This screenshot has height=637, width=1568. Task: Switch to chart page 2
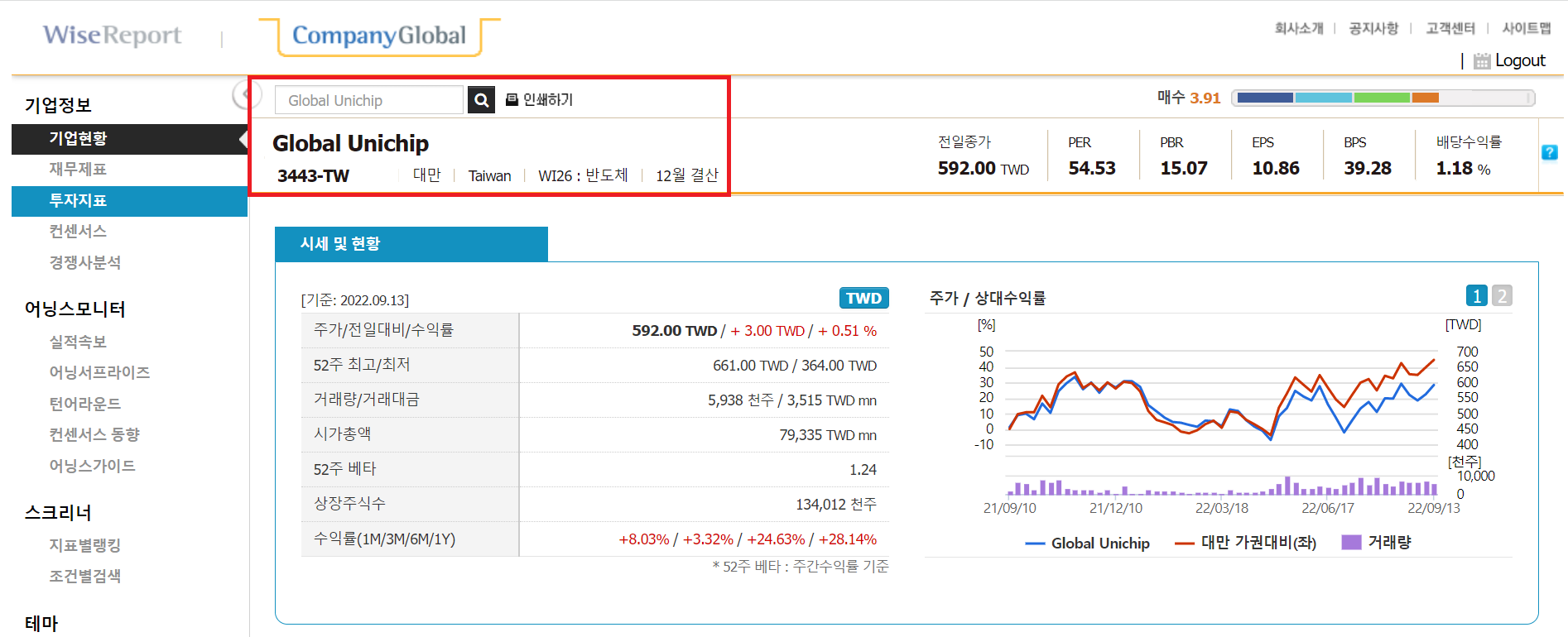coord(1502,295)
